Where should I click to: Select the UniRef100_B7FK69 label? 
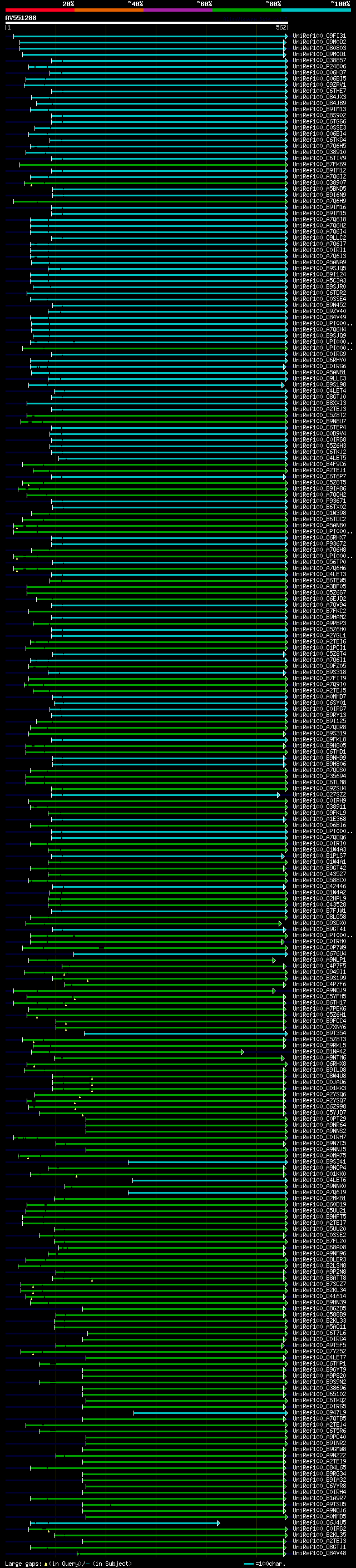(319, 164)
